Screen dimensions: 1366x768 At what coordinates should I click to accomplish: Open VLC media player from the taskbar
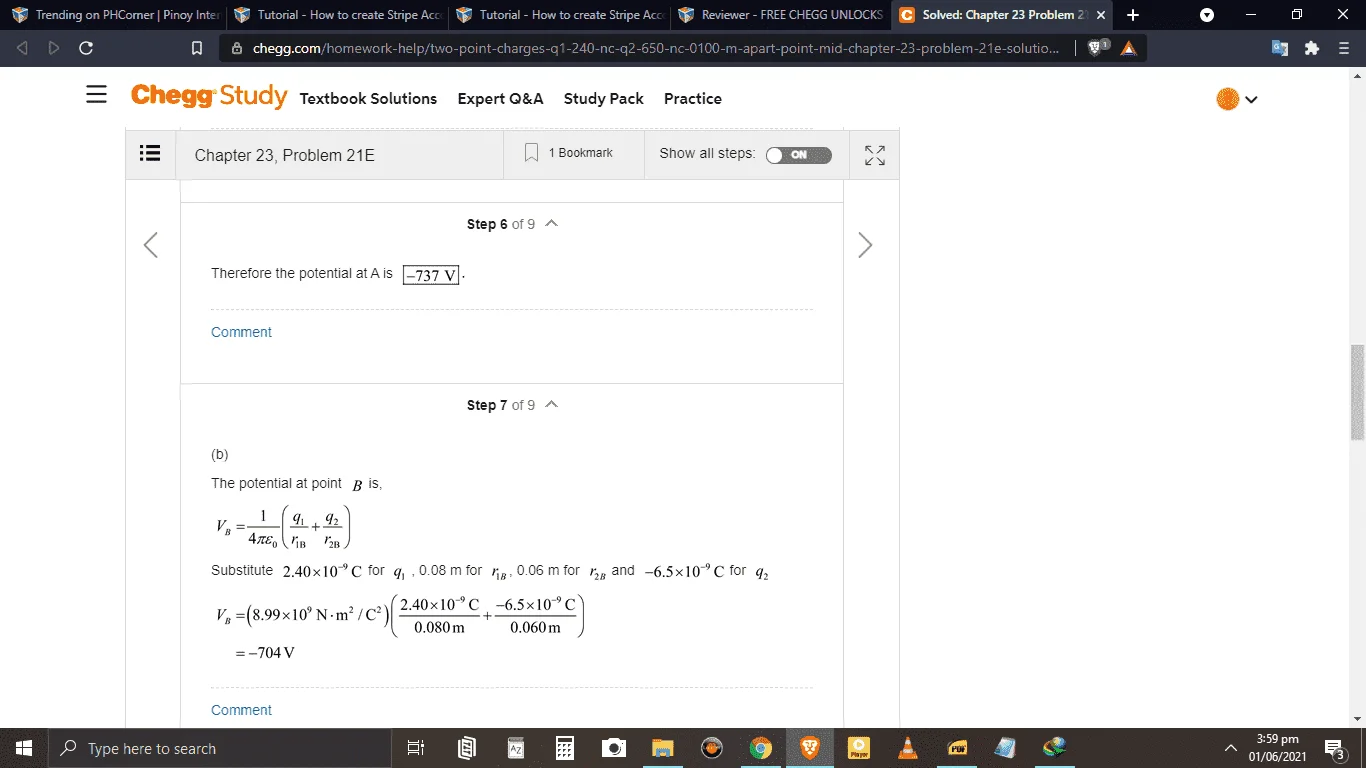907,748
